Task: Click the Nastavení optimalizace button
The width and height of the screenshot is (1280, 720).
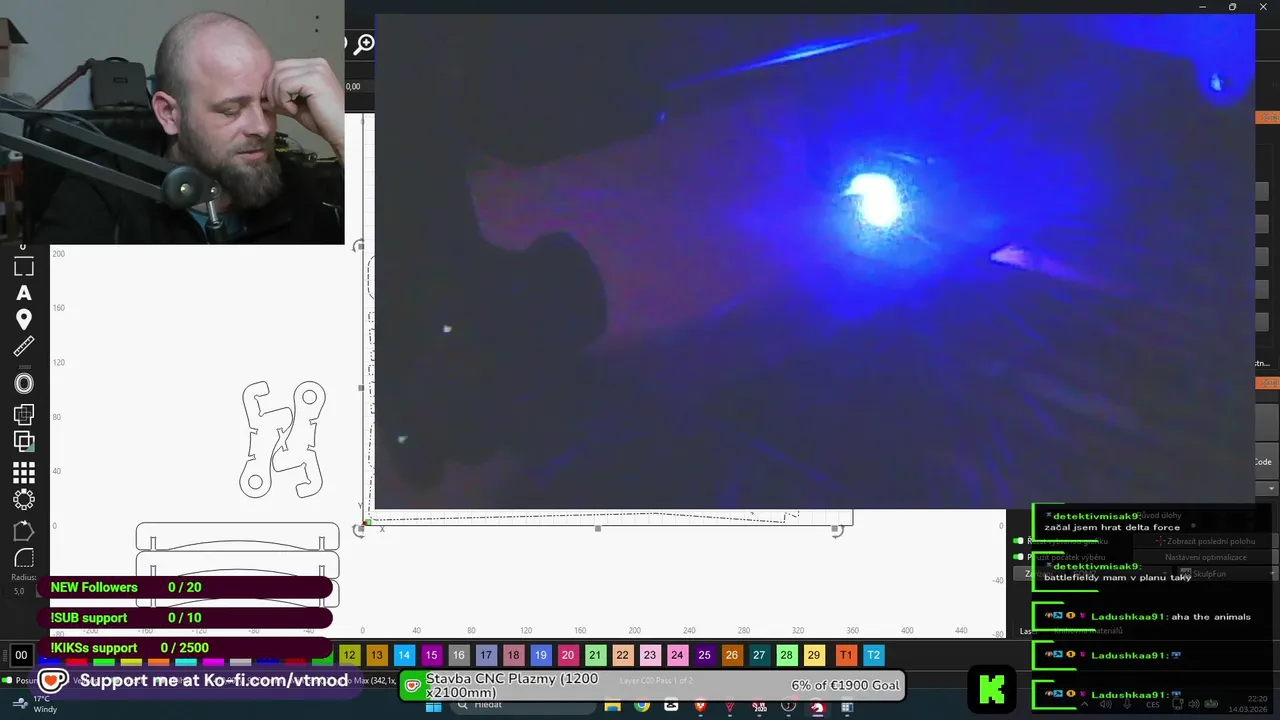Action: 1205,557
